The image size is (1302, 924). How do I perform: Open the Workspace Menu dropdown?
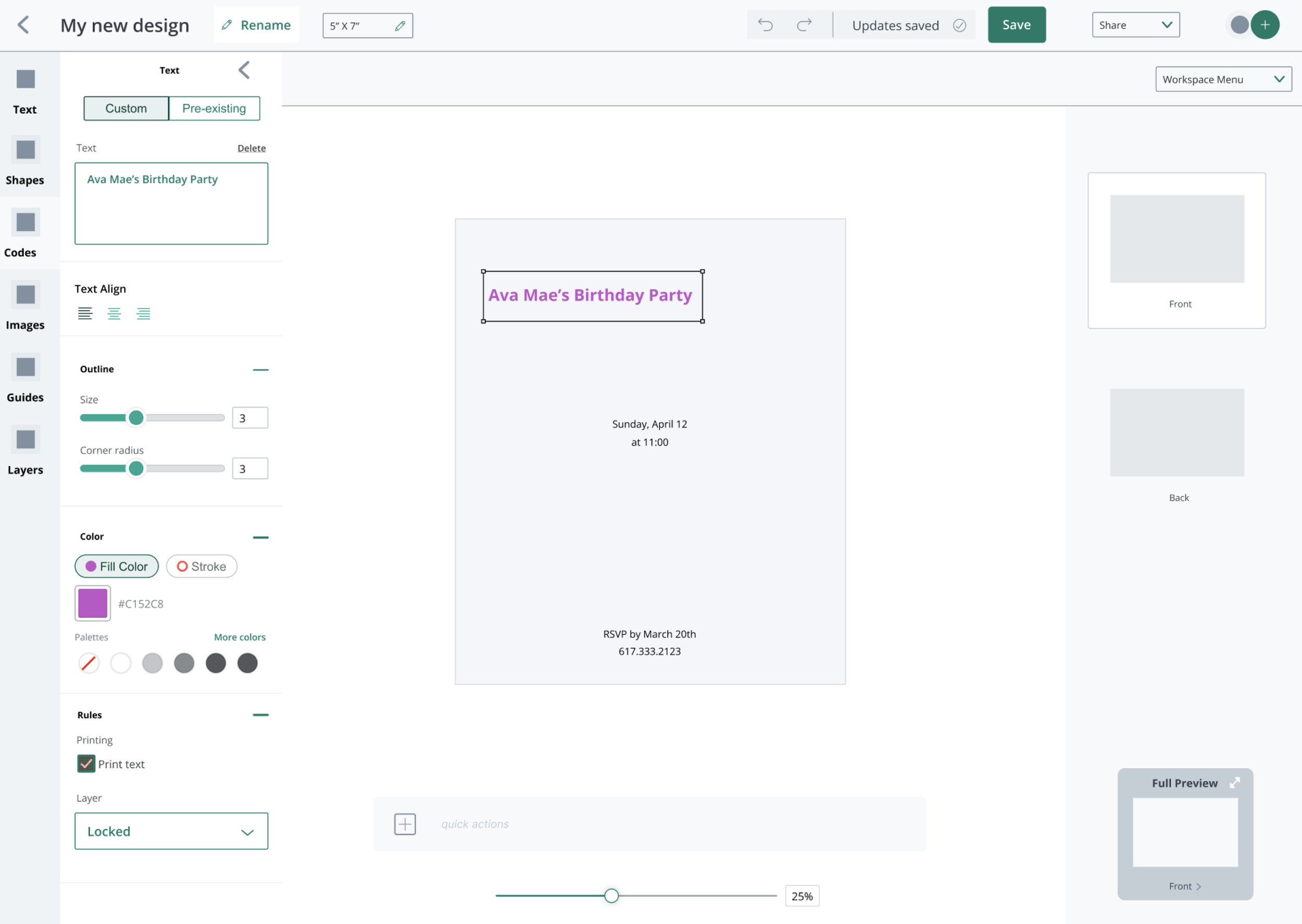(1223, 80)
